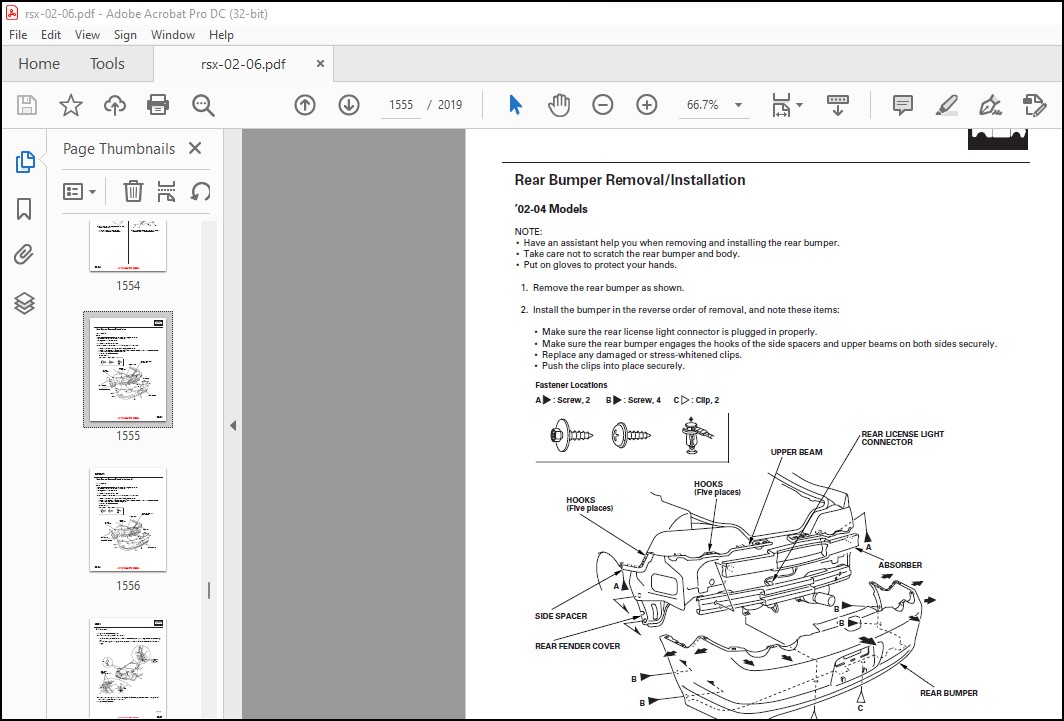
Task: Open the Window menu
Action: (172, 35)
